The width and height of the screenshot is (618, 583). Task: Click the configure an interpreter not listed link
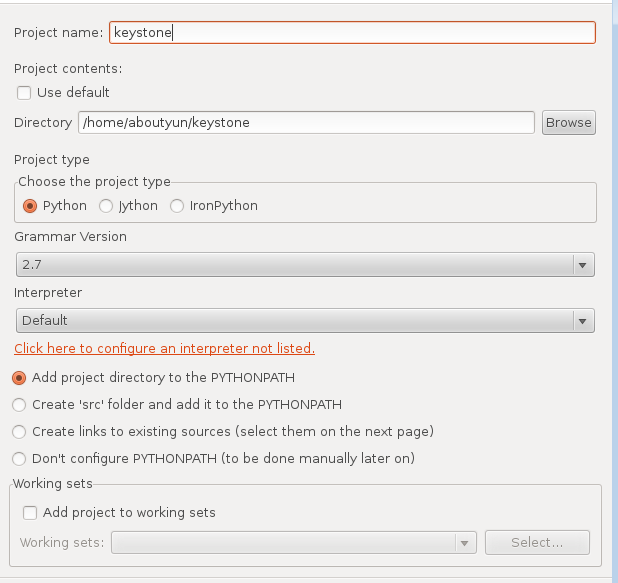(164, 349)
